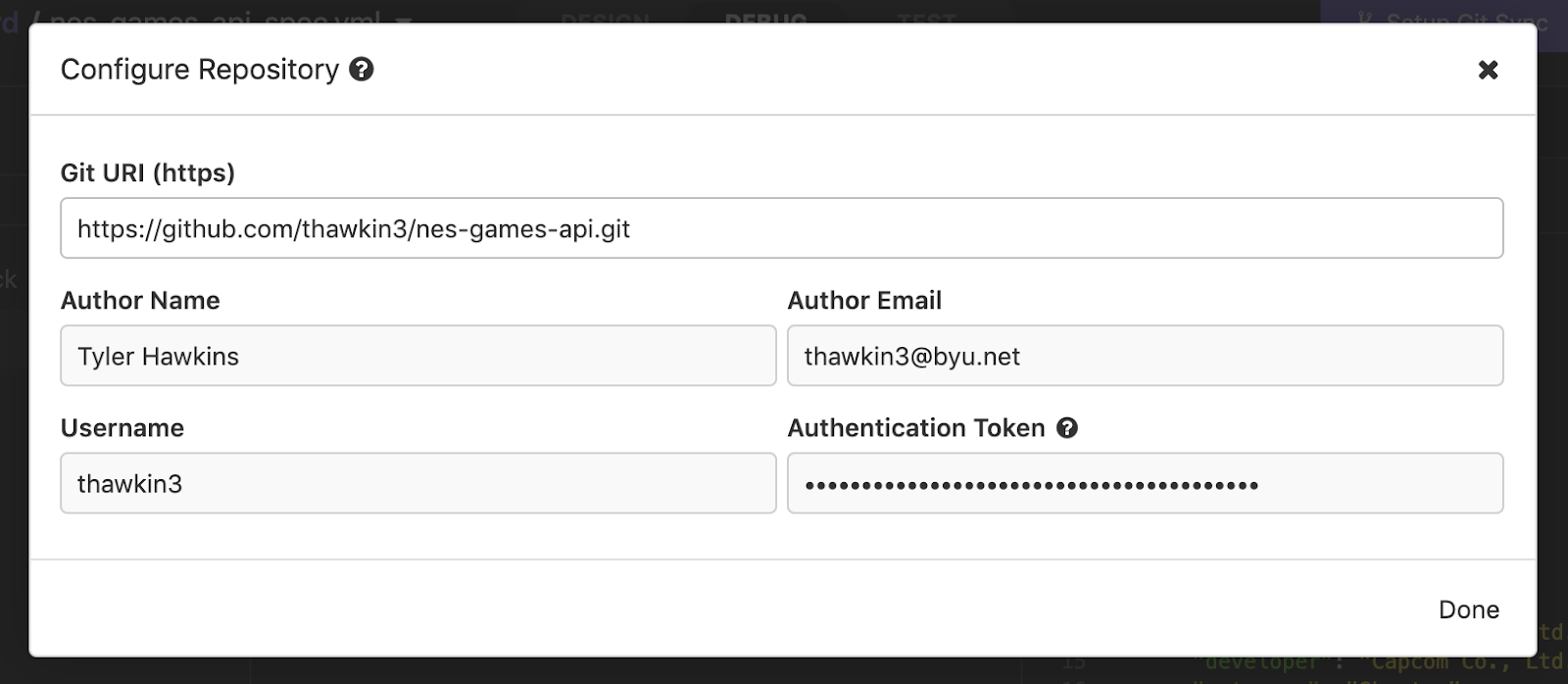Click the Author Name field
The image size is (1568, 684).
(418, 356)
